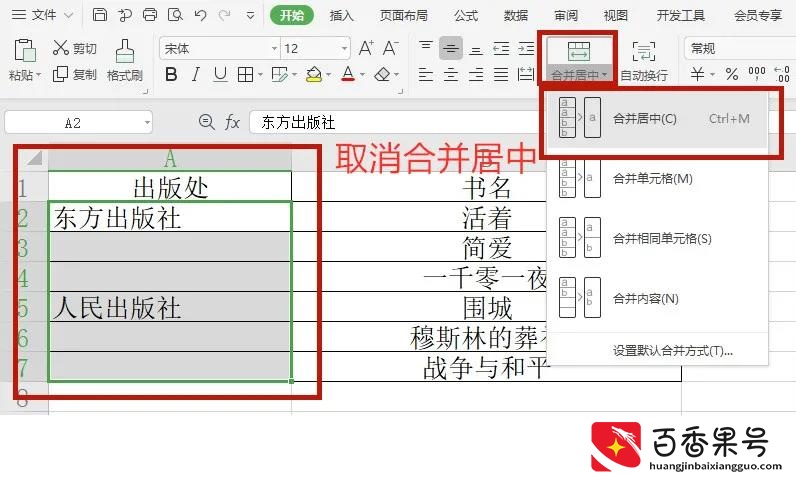The width and height of the screenshot is (796, 477).
Task: Click the 粘贴 paste button
Action: coord(24,60)
